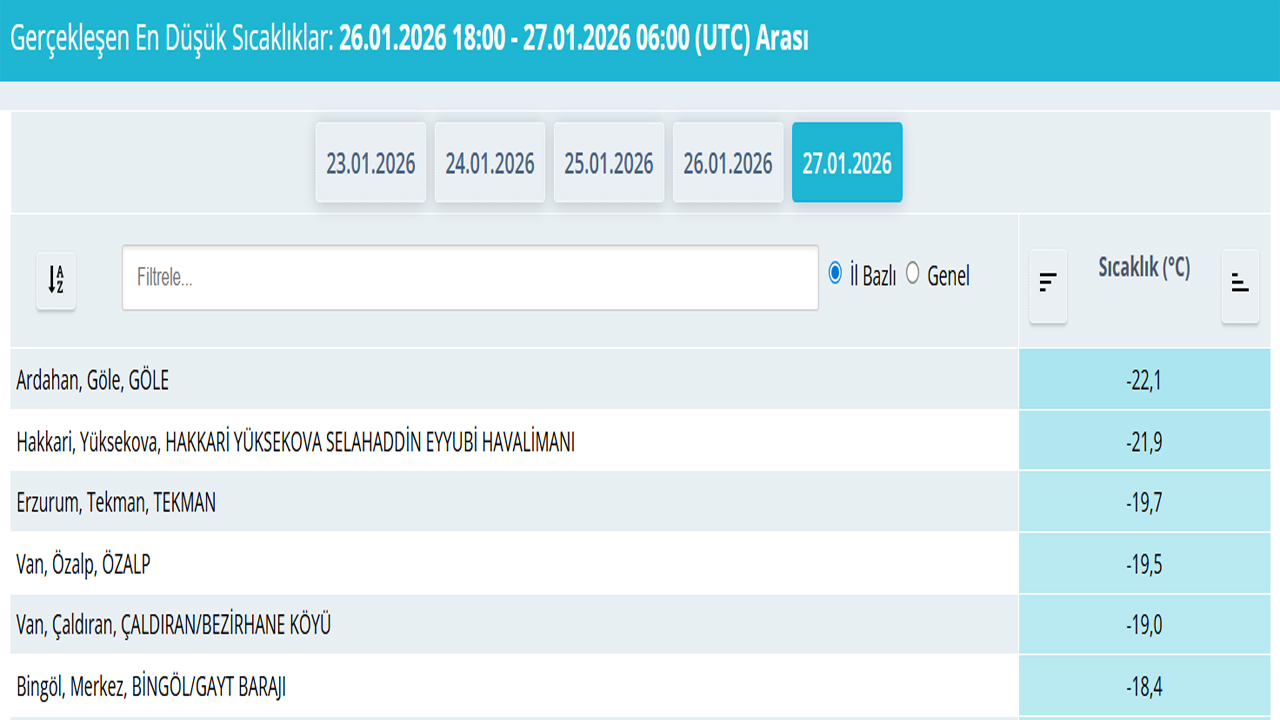Select the descending sort icon left of Sıcaklık
This screenshot has height=720, width=1280.
pyautogui.click(x=1048, y=285)
